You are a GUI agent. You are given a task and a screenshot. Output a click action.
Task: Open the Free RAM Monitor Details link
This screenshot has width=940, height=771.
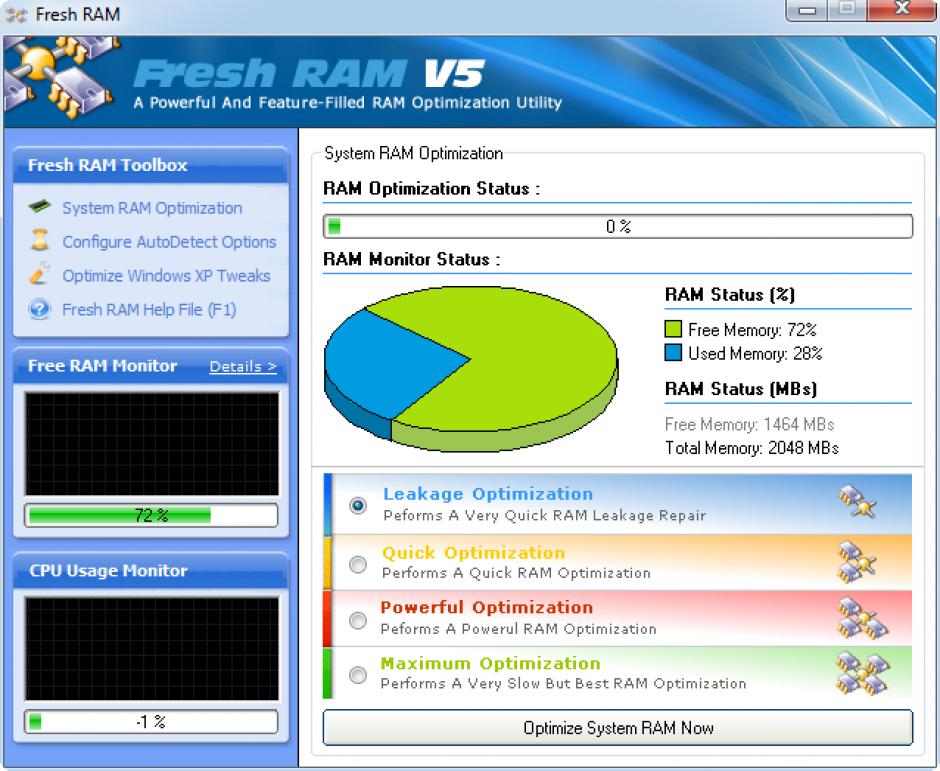(x=243, y=366)
